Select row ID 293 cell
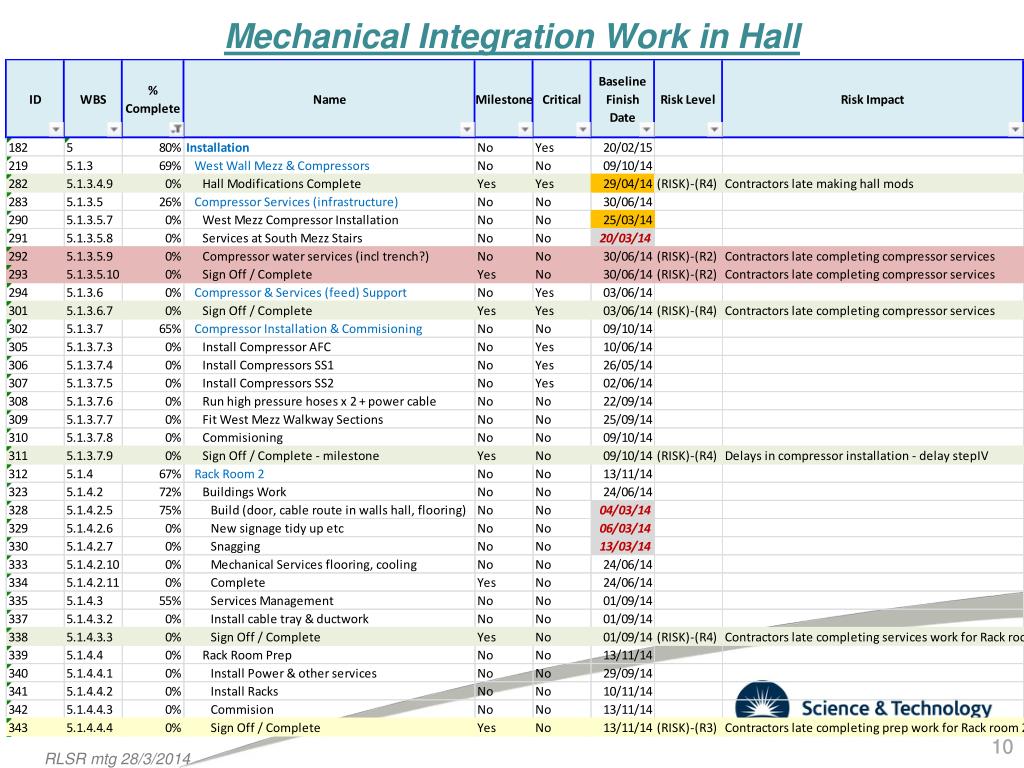This screenshot has width=1024, height=768. 35,274
